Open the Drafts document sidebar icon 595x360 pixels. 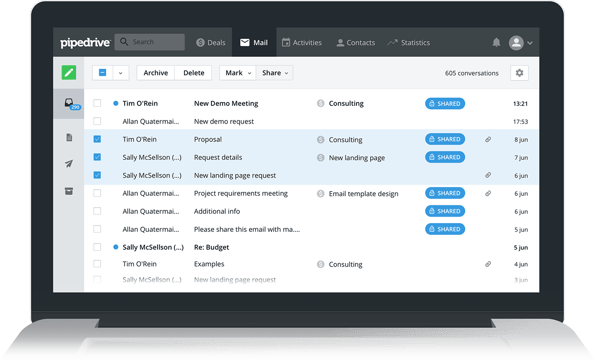[69, 137]
